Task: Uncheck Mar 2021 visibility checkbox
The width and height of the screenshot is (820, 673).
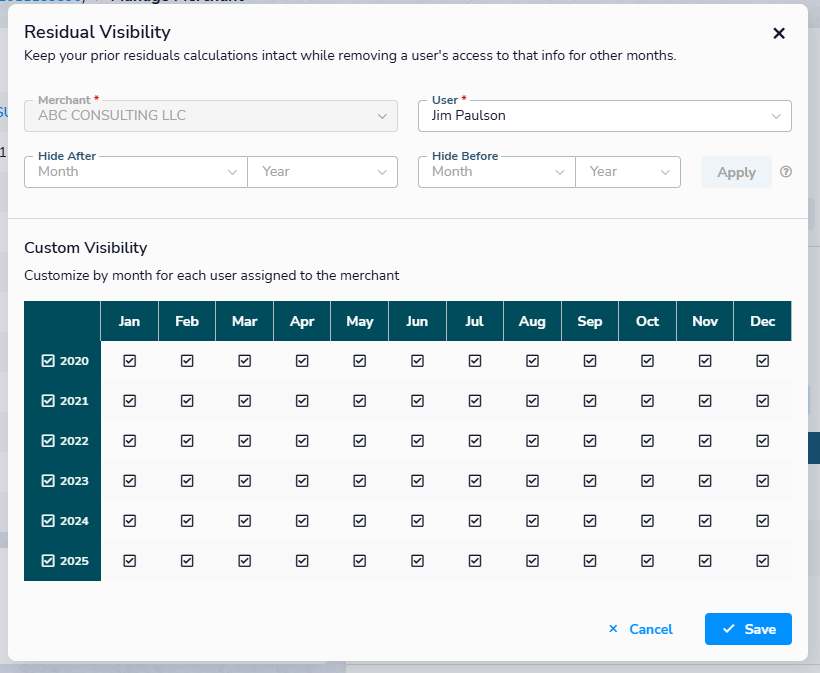Action: pos(245,401)
